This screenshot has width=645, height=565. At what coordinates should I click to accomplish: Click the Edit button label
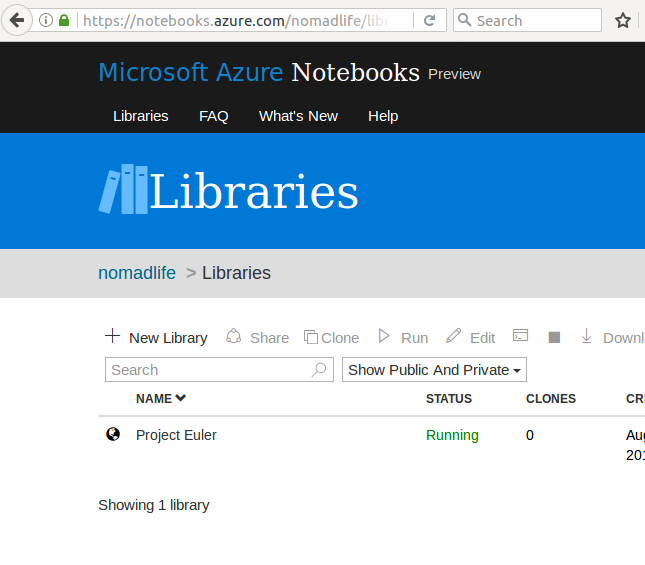click(483, 338)
